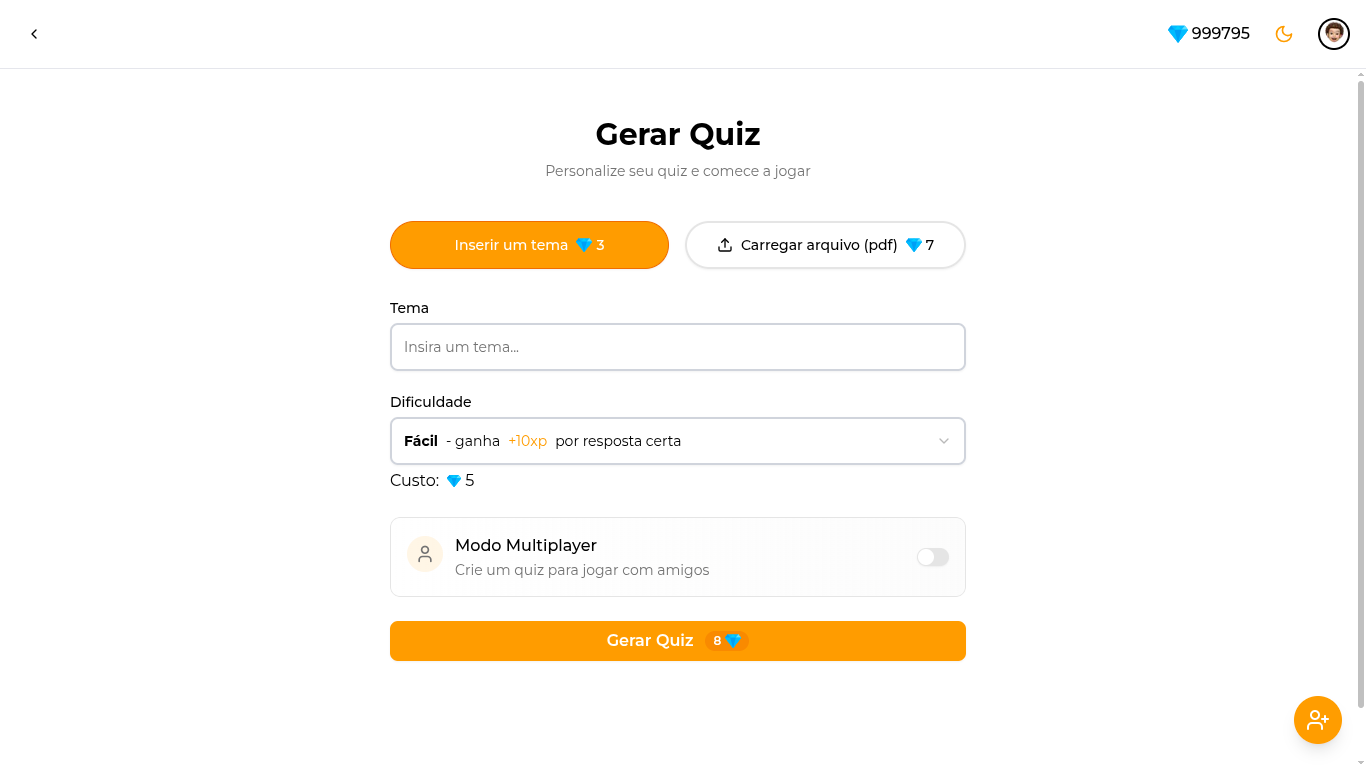The image size is (1366, 768).
Task: Open dark mode via the moon icon
Action: [1283, 33]
